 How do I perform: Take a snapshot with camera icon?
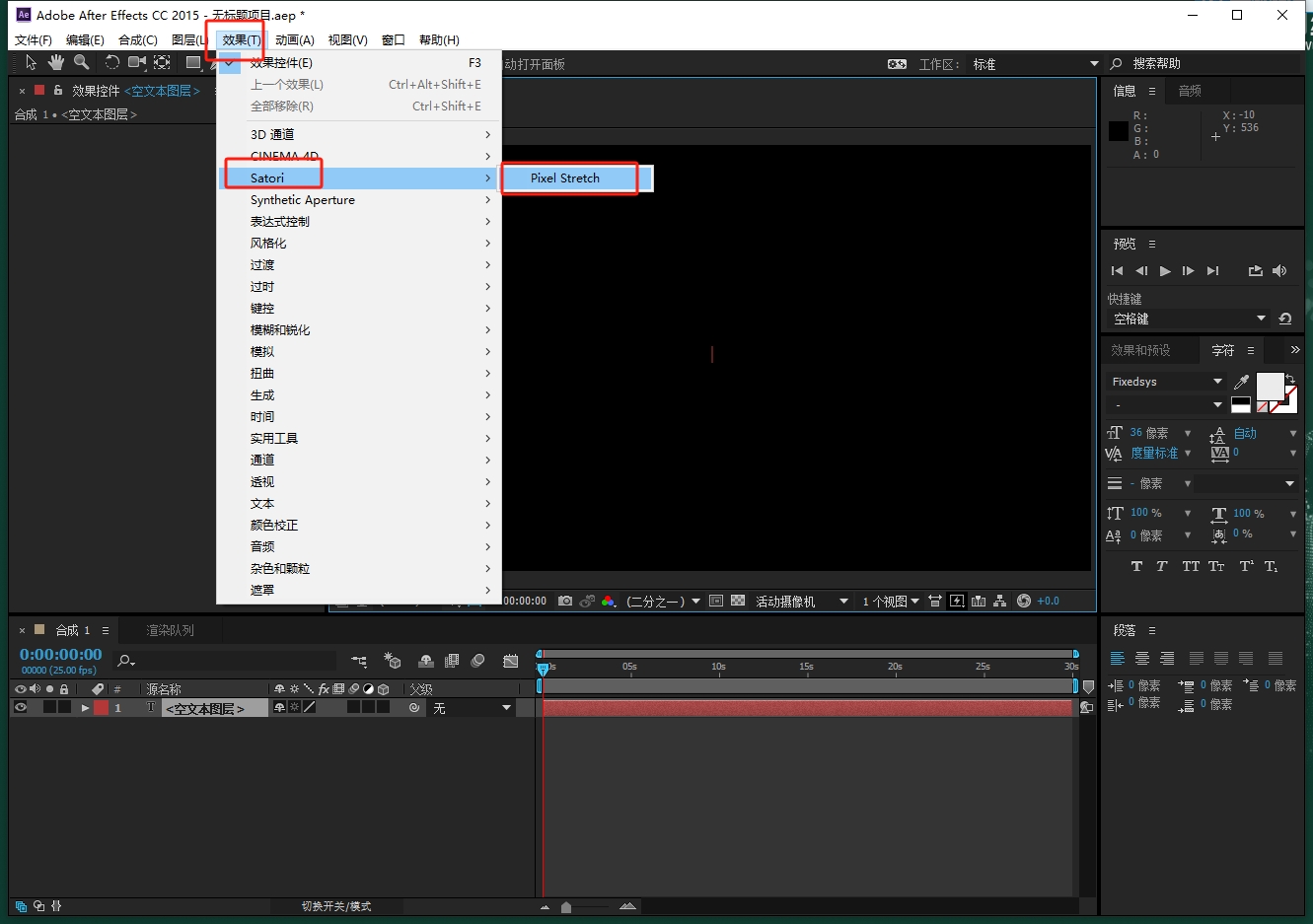pos(565,601)
